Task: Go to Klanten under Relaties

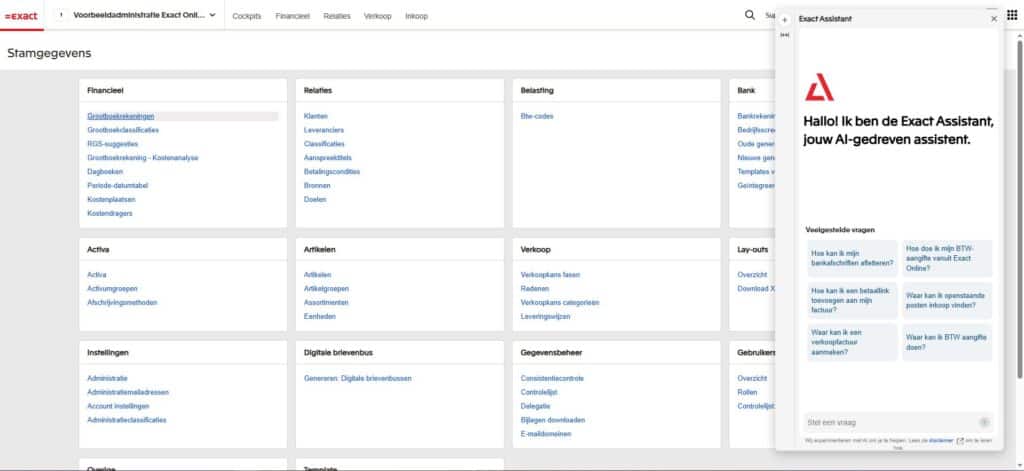Action: [x=315, y=116]
